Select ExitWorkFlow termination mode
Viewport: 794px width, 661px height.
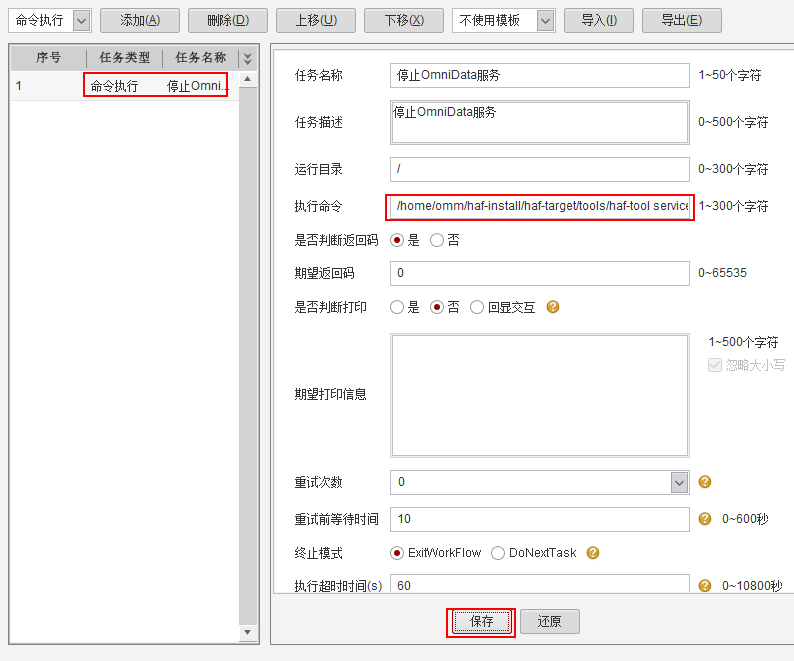tap(397, 553)
